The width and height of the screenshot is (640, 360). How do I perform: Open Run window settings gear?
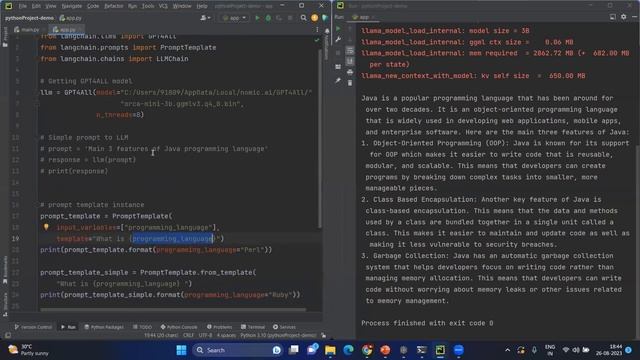[x=624, y=17]
